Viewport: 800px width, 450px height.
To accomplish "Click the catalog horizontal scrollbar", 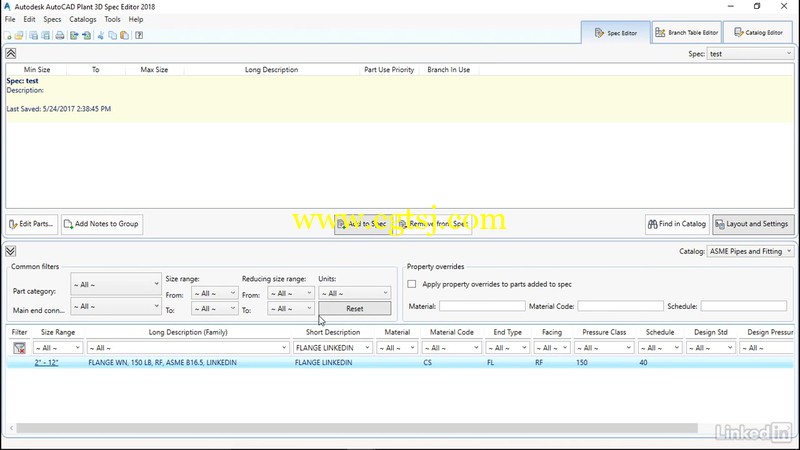I will point(357,428).
